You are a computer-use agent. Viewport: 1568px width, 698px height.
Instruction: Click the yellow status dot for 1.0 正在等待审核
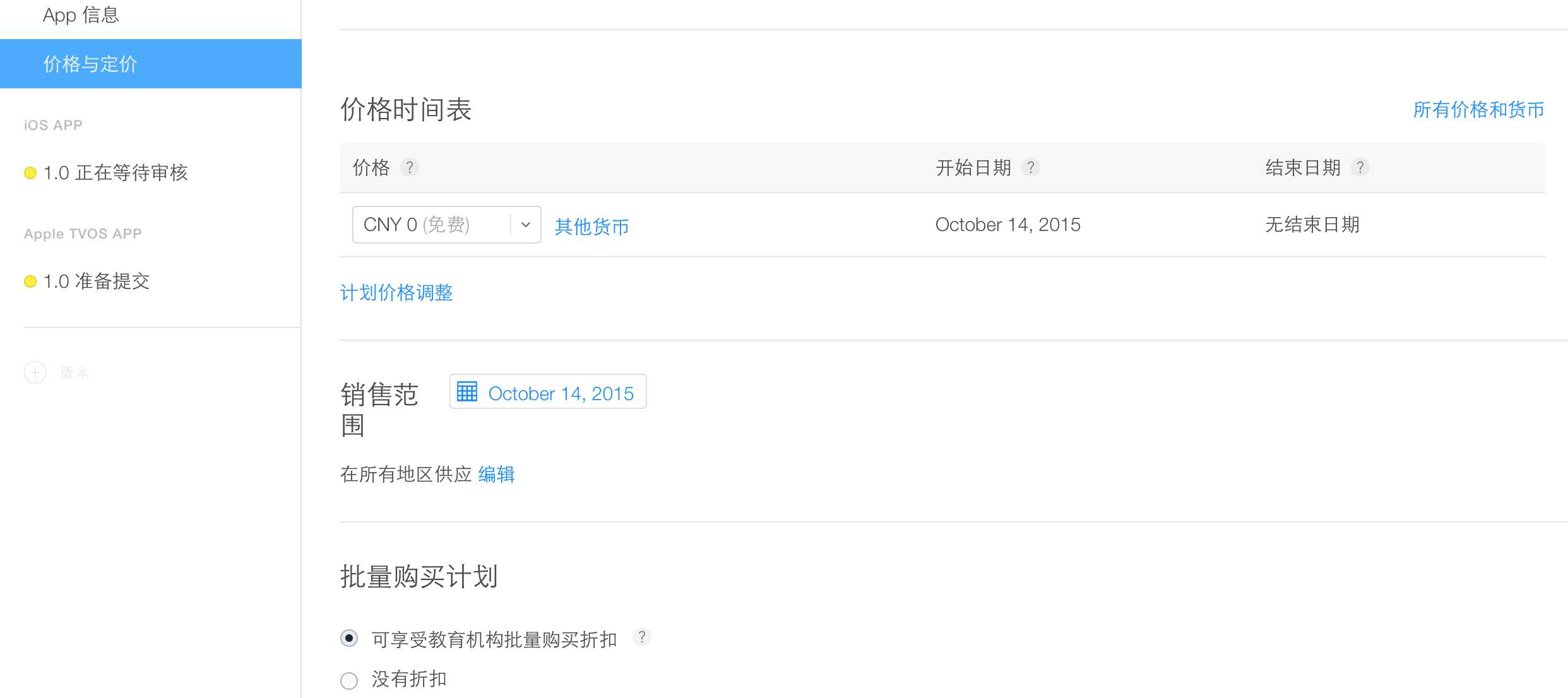coord(30,173)
